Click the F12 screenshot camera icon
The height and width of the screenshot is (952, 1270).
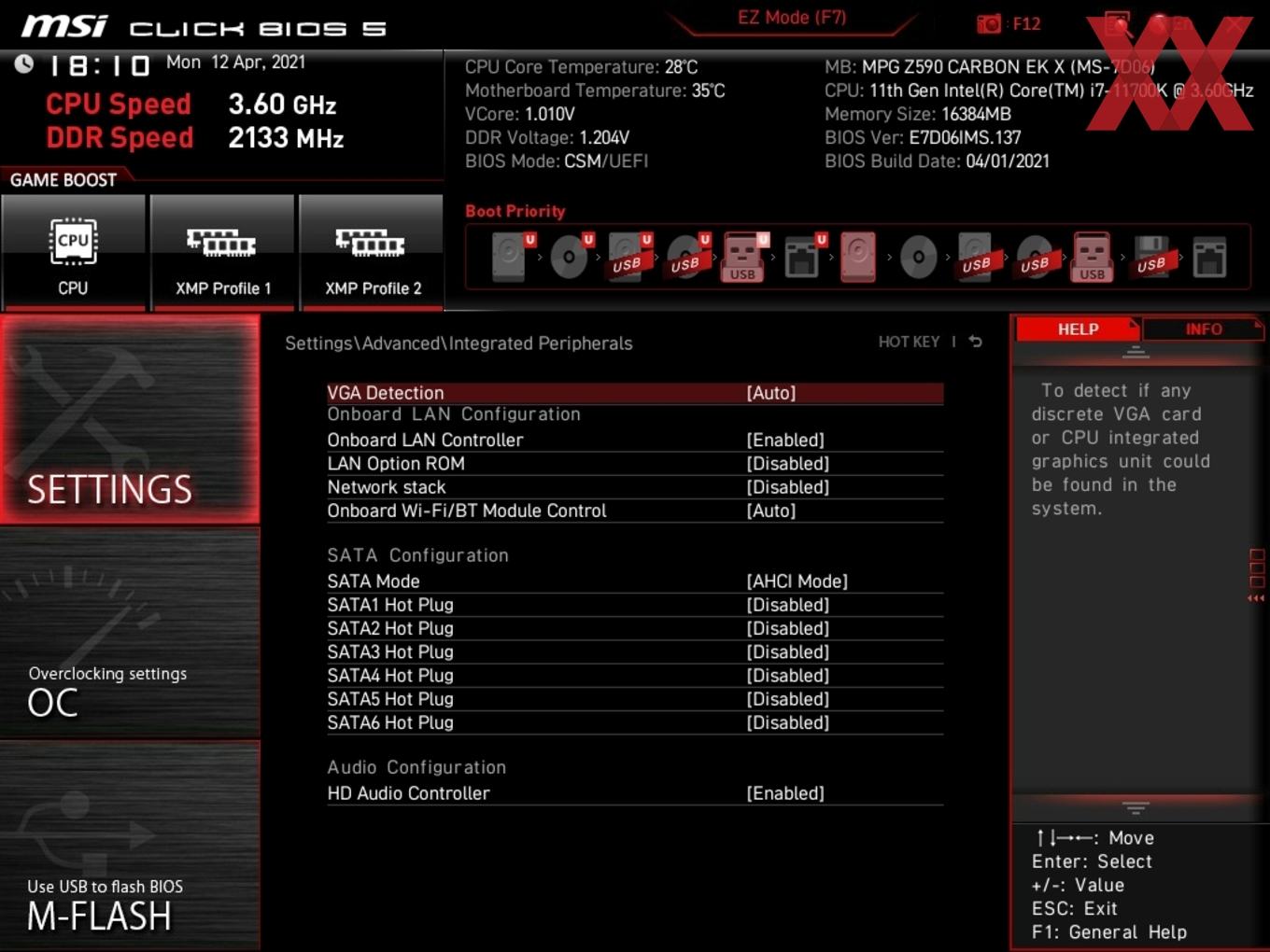[x=989, y=23]
